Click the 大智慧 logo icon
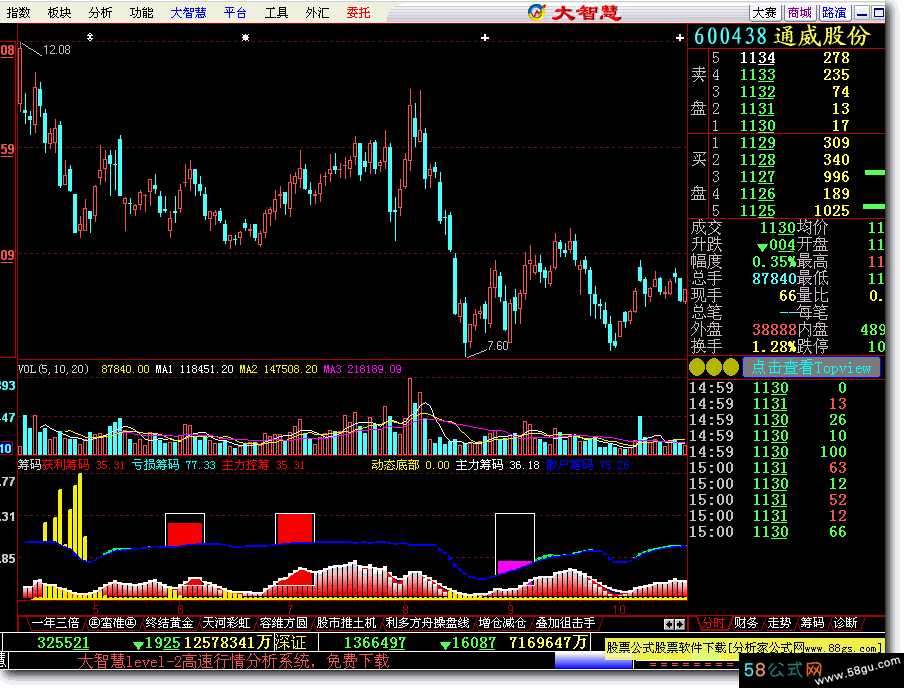The image size is (904, 688). (x=536, y=12)
